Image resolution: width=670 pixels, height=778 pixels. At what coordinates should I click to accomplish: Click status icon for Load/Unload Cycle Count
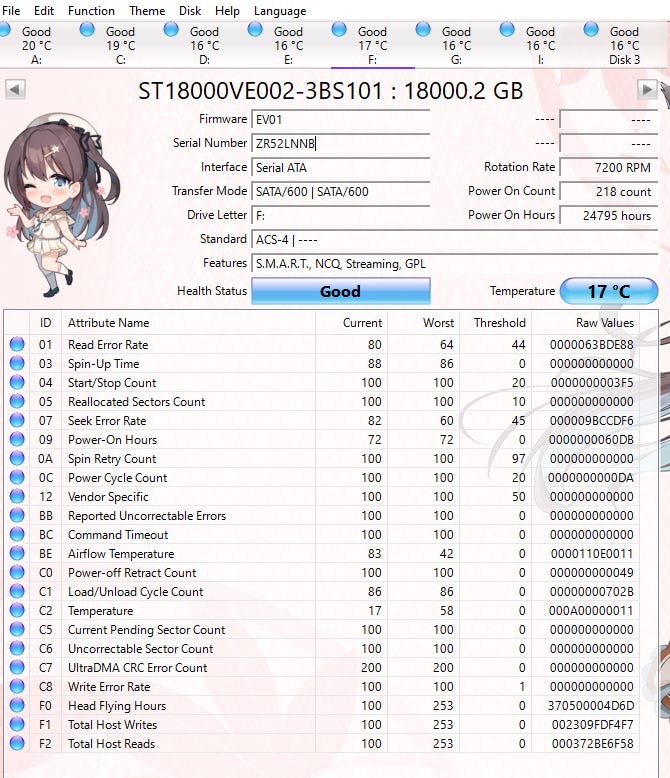pos(17,591)
